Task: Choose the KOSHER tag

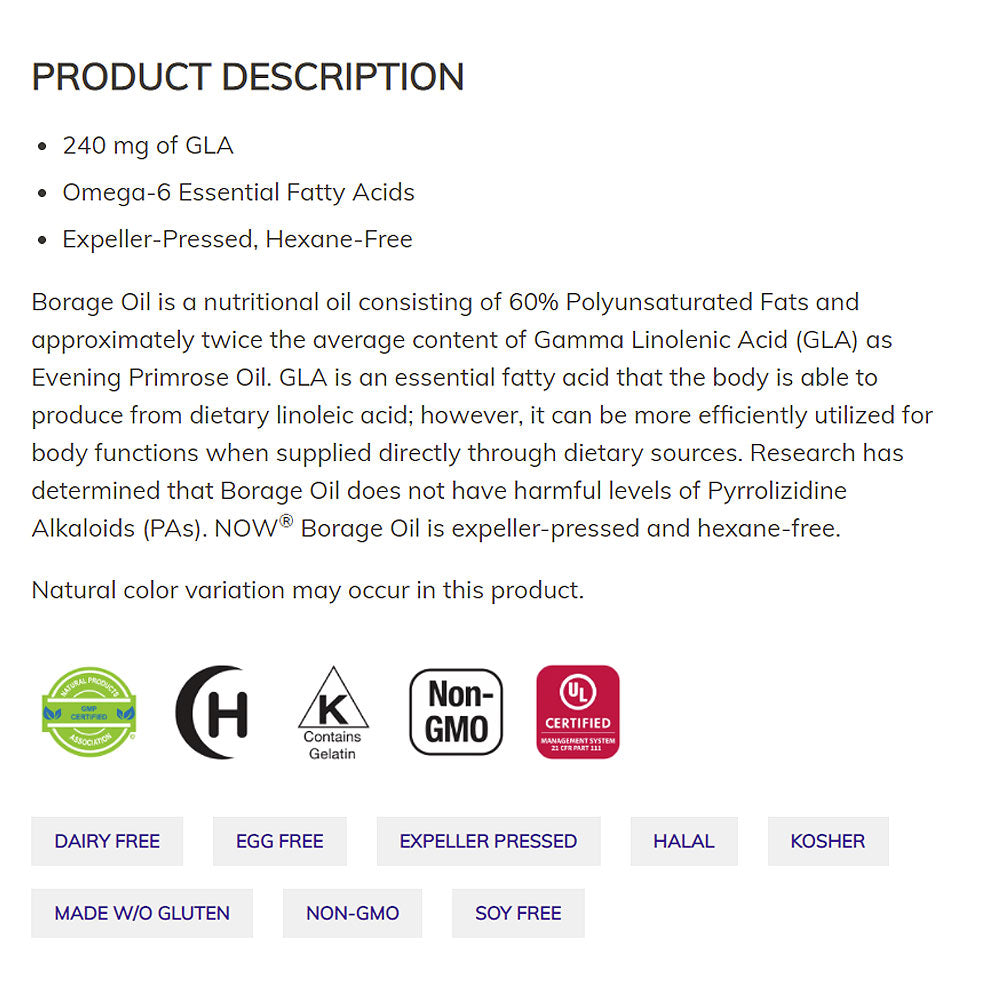Action: click(x=828, y=841)
